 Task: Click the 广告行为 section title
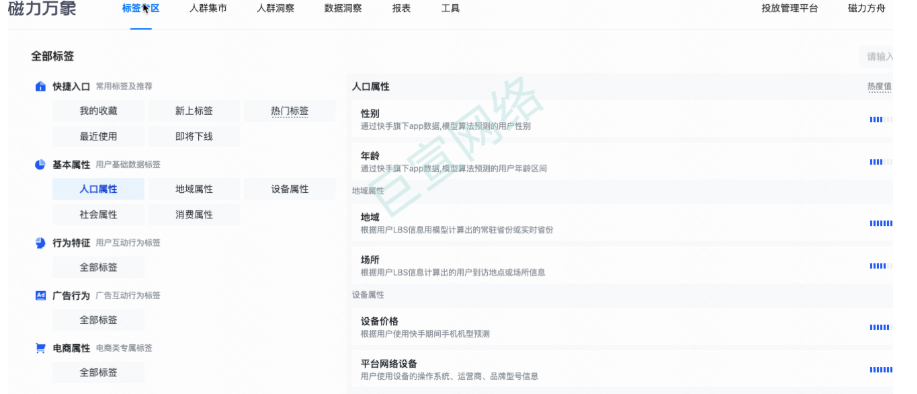[x=71, y=296]
